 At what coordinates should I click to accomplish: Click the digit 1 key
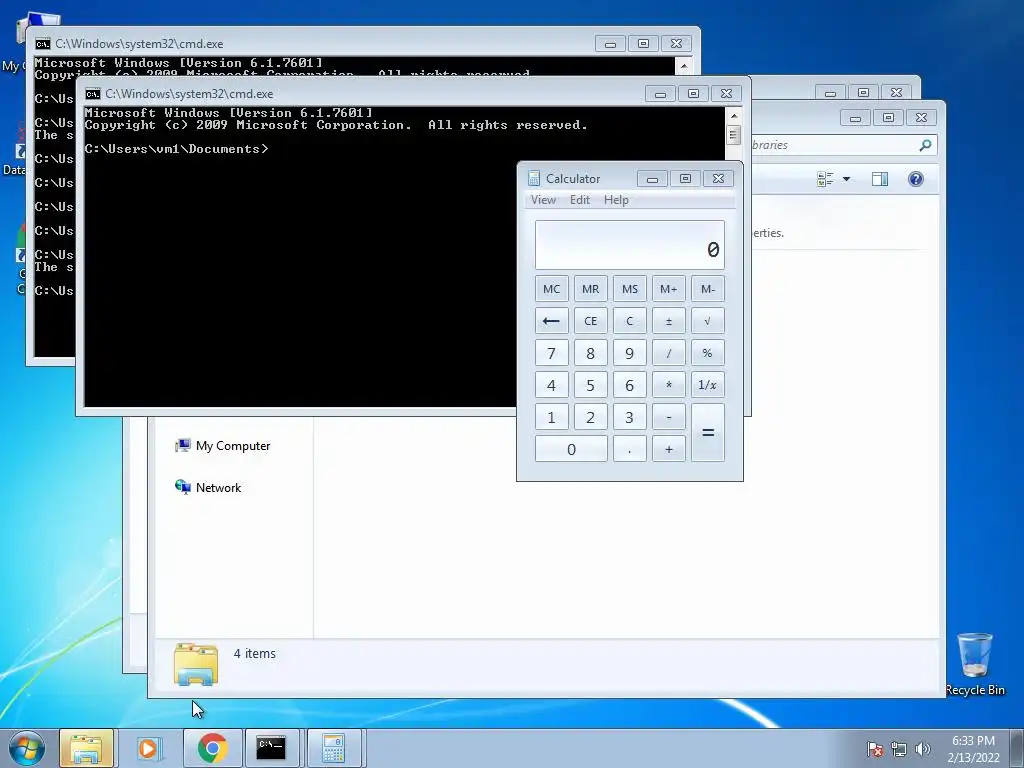point(551,417)
